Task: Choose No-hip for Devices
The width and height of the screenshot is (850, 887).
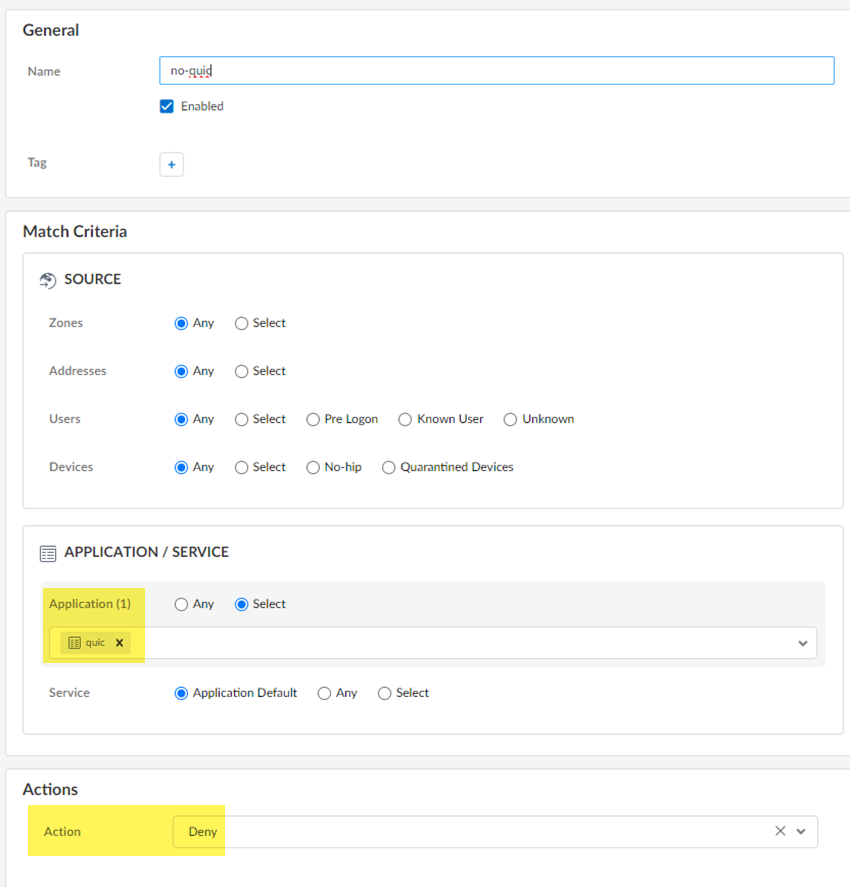Action: tap(314, 467)
